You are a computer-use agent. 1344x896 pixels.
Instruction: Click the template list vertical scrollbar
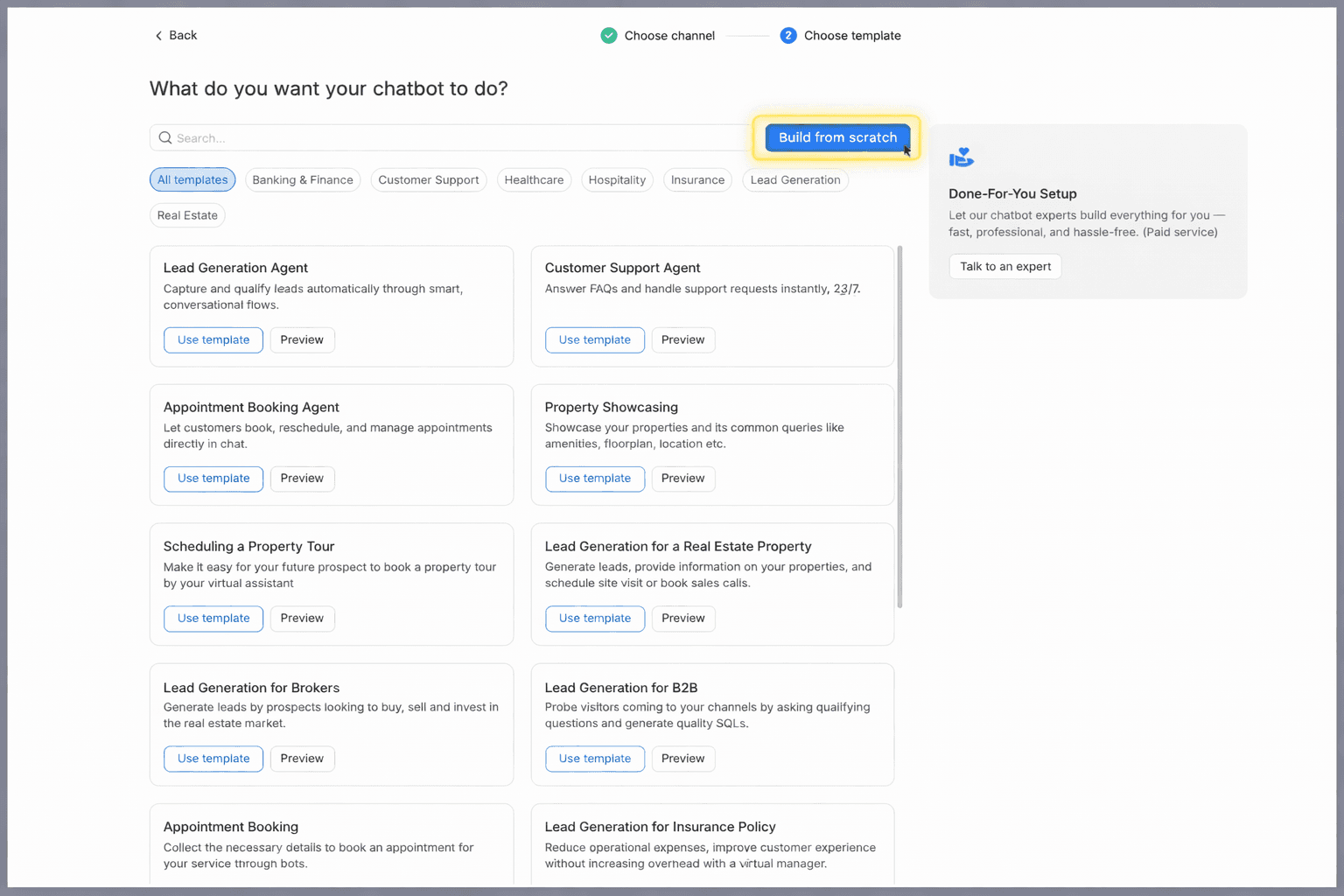(899, 428)
